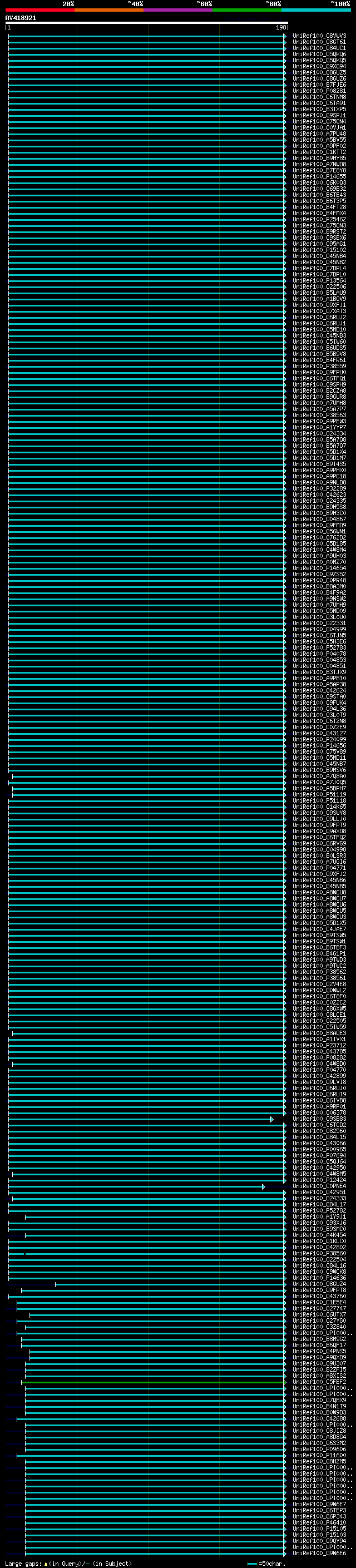Select the UniRef100_P07694 label
This screenshot has width=356, height=1568.
point(319,1155)
